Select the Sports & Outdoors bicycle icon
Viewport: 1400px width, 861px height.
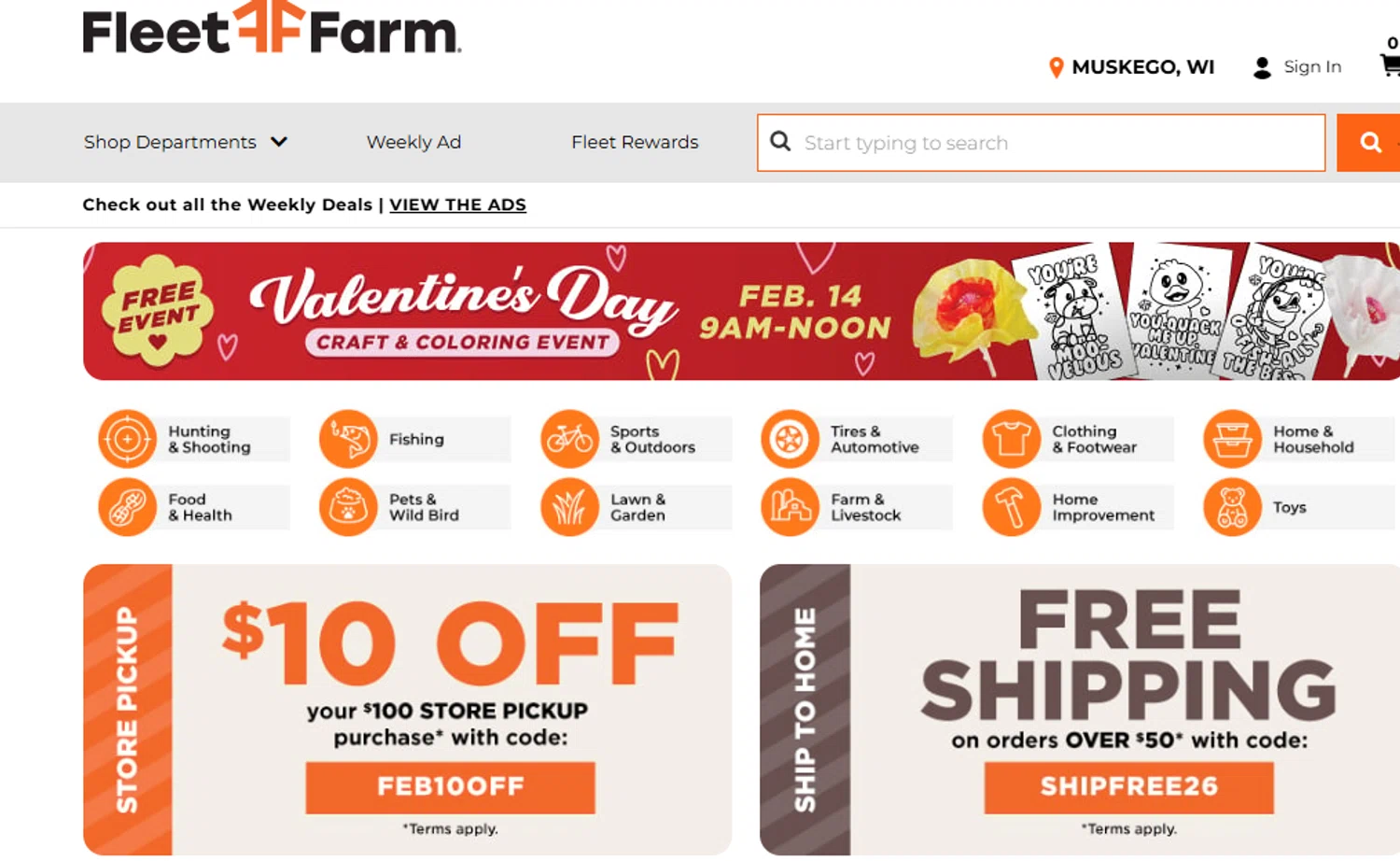click(x=569, y=439)
